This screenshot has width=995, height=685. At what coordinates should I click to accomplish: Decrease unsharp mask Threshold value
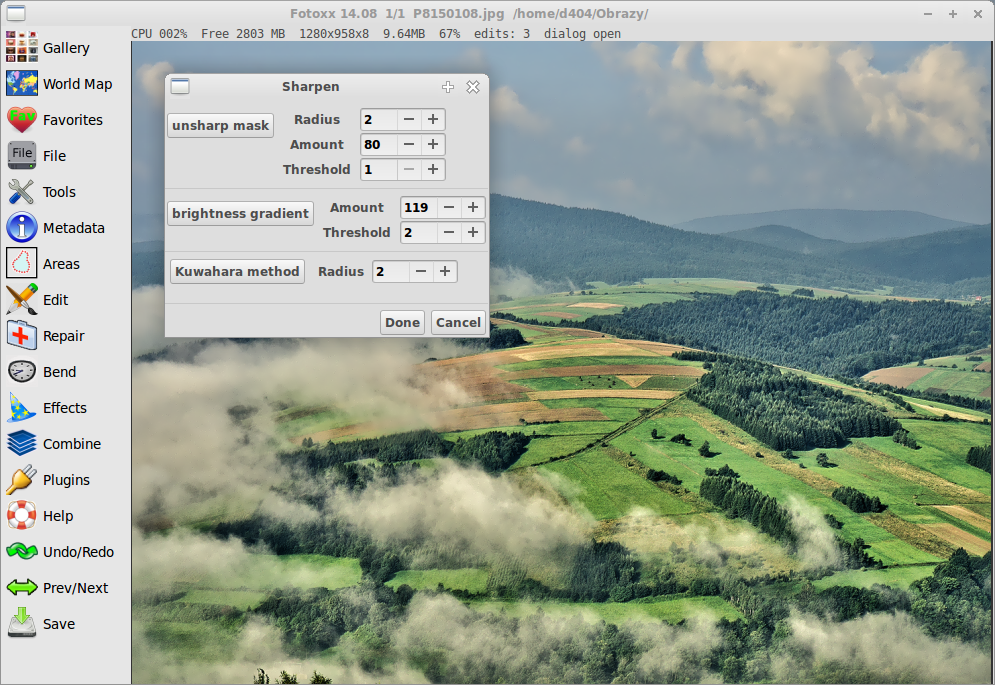(409, 170)
